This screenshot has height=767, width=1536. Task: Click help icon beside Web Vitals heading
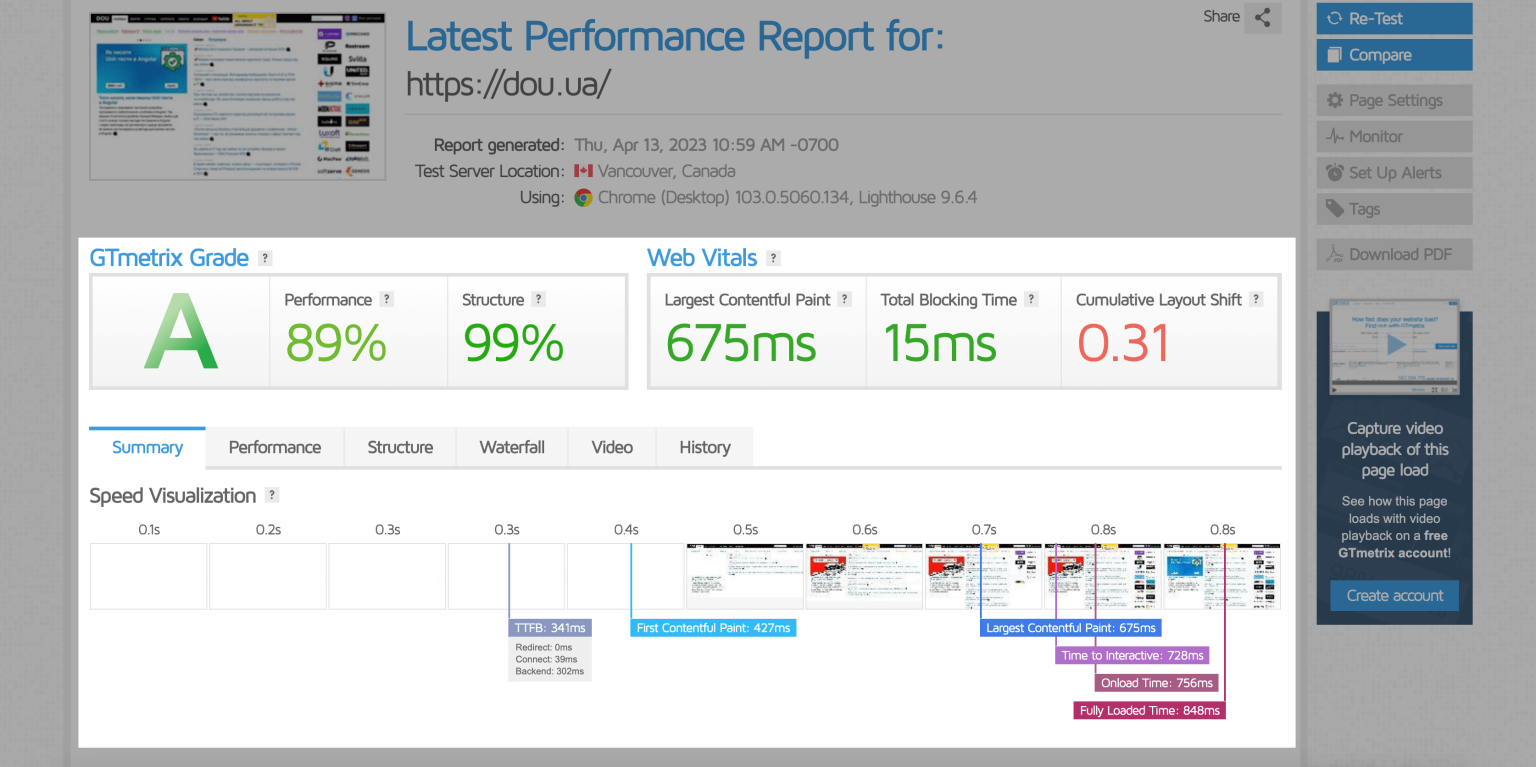(773, 258)
